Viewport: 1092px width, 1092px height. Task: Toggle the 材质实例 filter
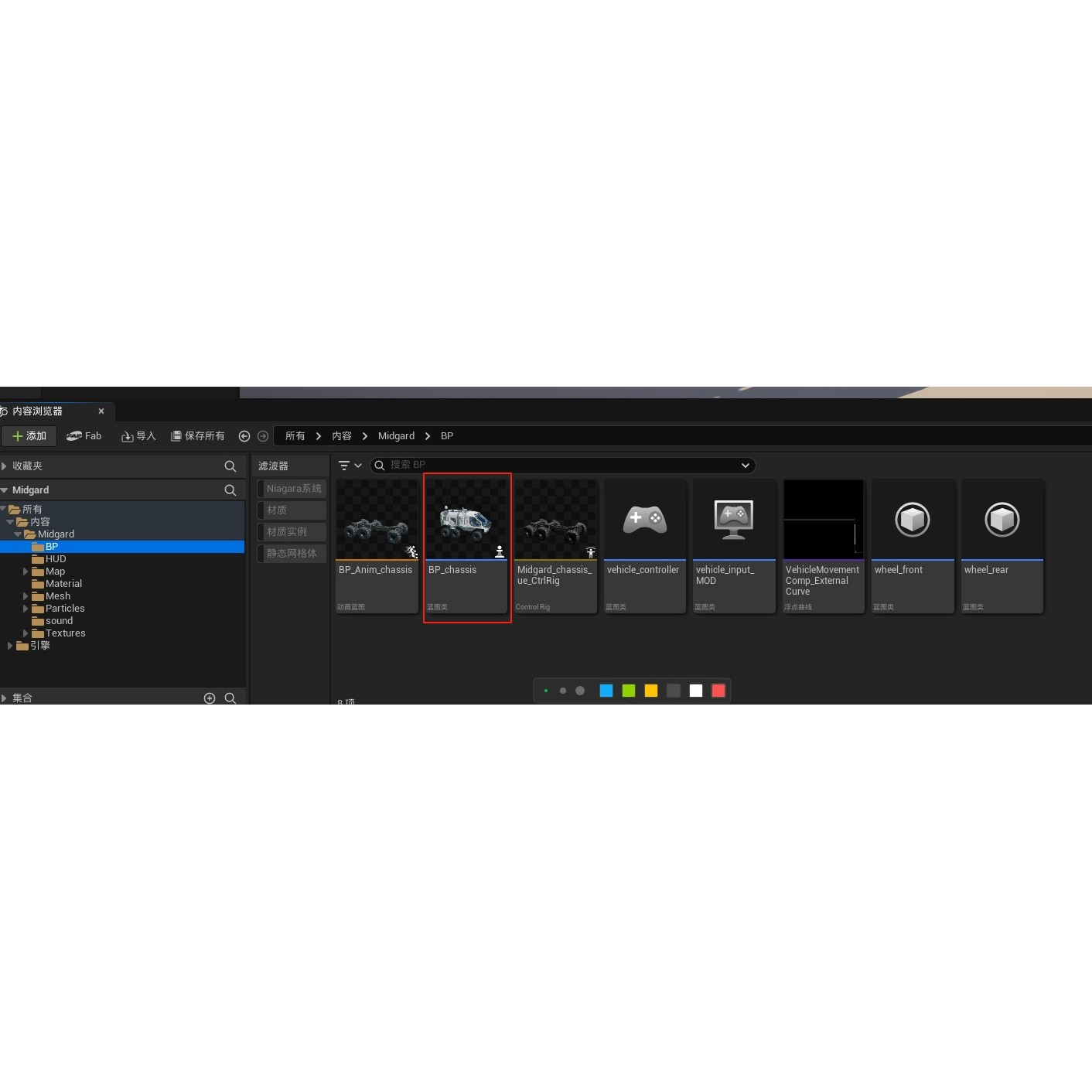coord(292,532)
